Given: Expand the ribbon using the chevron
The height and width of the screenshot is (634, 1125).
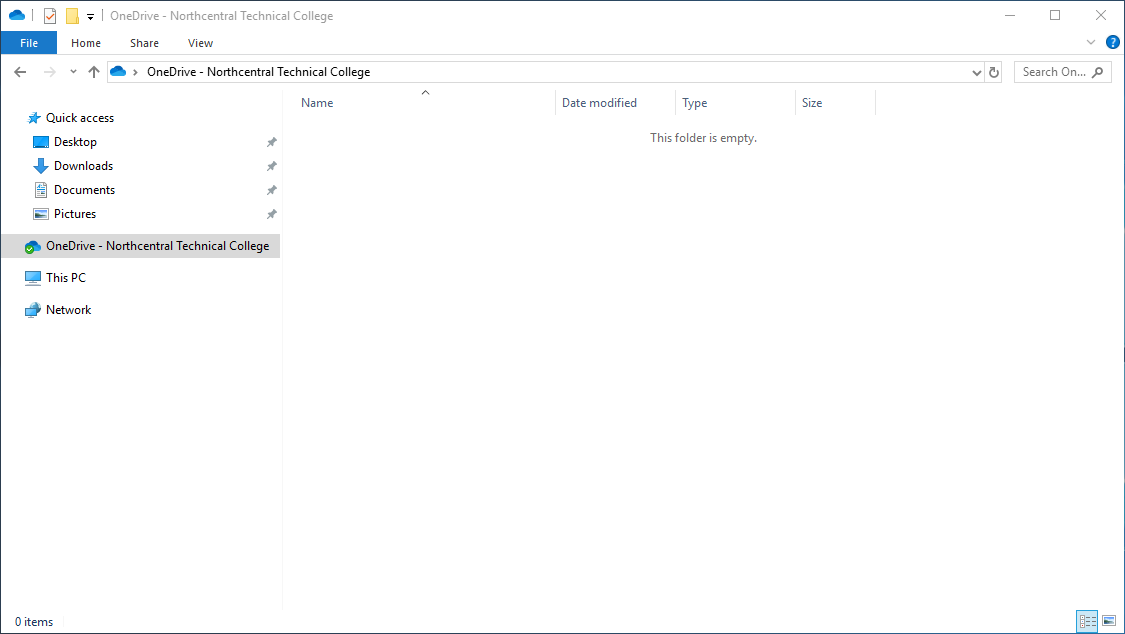Looking at the screenshot, I should click(x=1091, y=42).
